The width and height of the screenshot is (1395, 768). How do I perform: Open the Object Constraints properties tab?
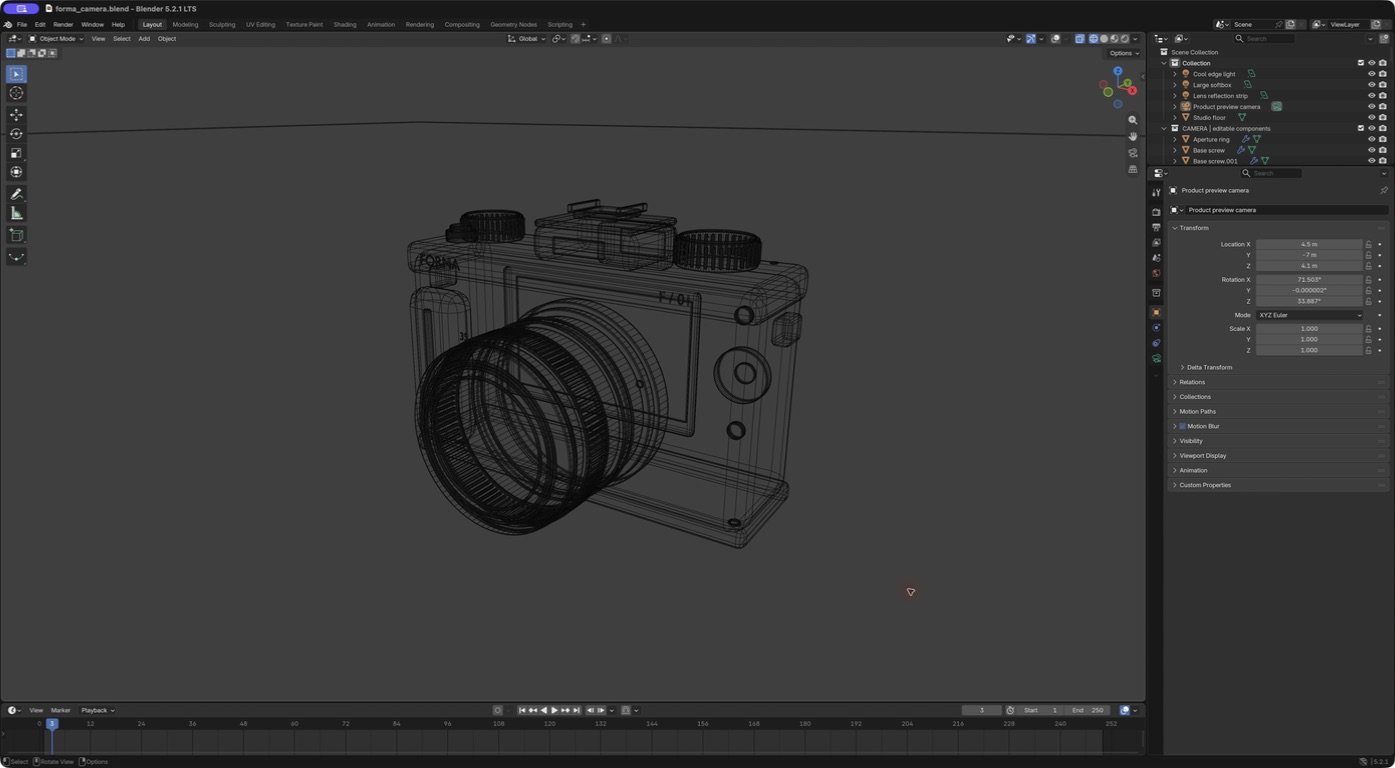pyautogui.click(x=1156, y=343)
